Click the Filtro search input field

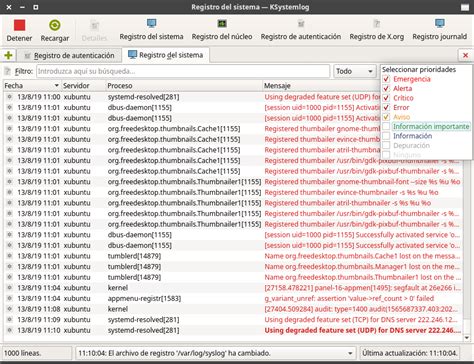point(183,71)
